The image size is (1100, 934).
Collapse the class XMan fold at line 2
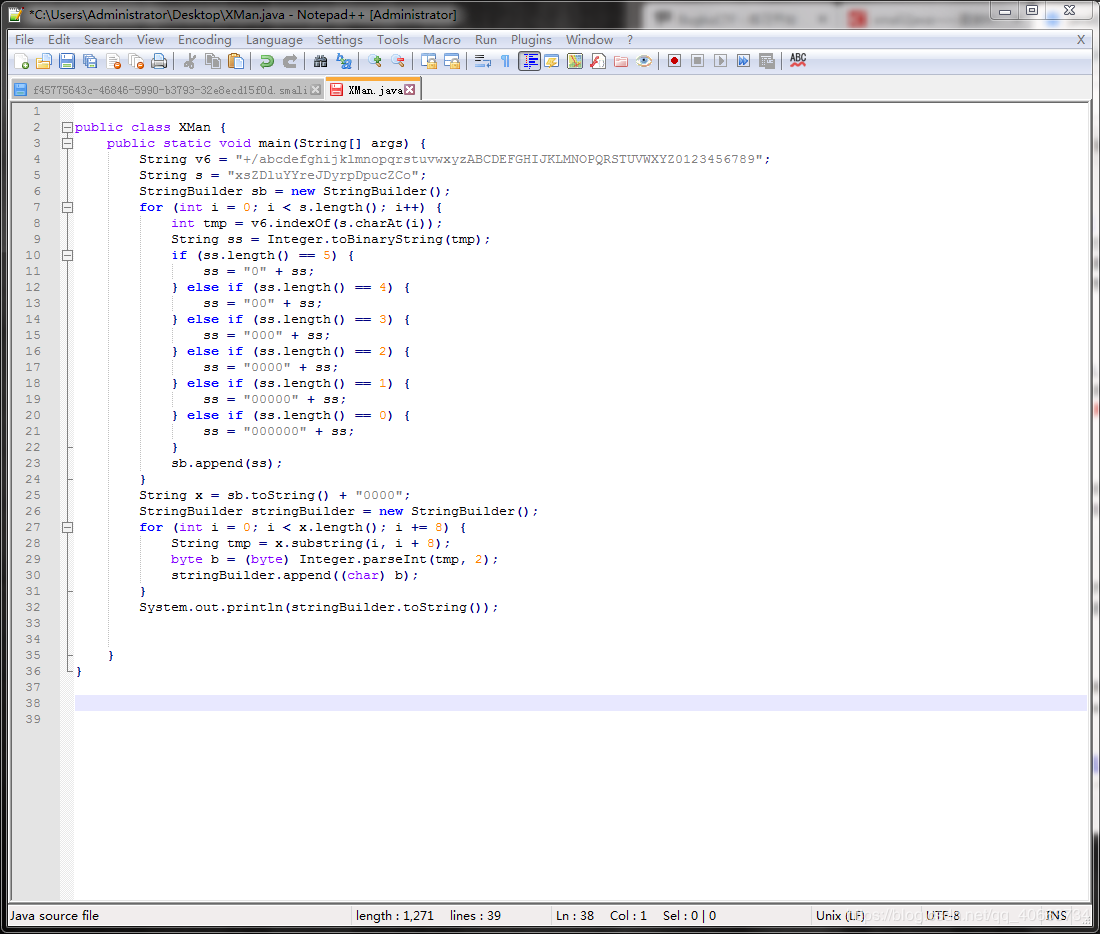click(67, 128)
